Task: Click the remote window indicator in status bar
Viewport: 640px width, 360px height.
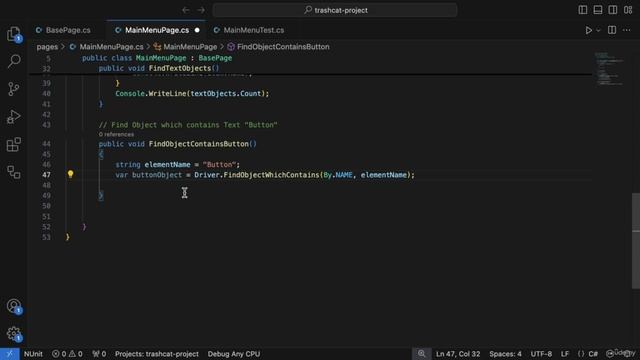Action: [9, 354]
